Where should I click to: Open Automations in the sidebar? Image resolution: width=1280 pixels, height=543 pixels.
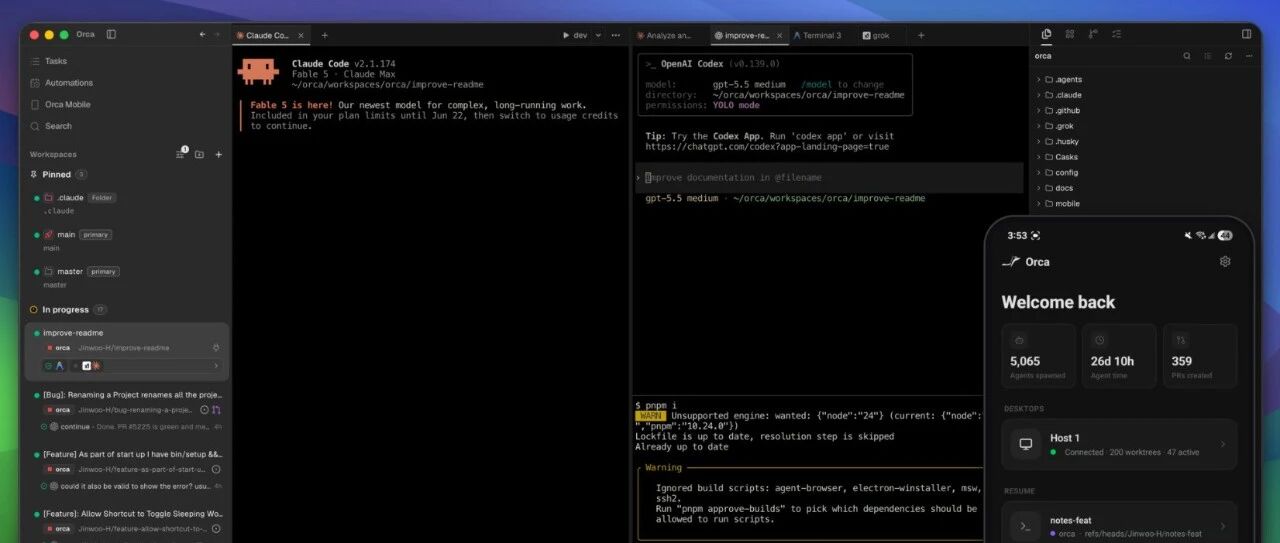pyautogui.click(x=61, y=83)
